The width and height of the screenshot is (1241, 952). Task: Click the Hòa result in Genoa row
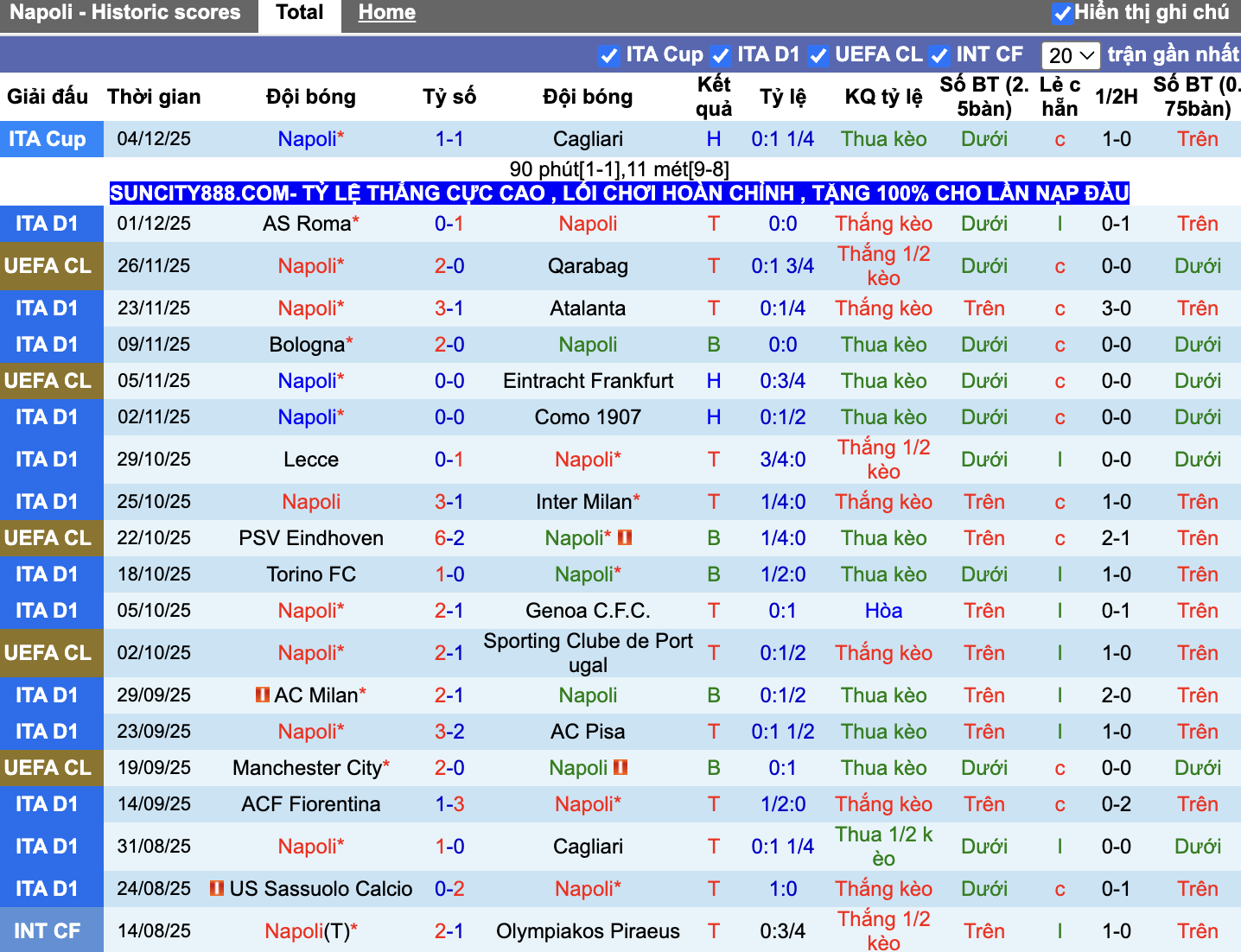[x=883, y=611]
